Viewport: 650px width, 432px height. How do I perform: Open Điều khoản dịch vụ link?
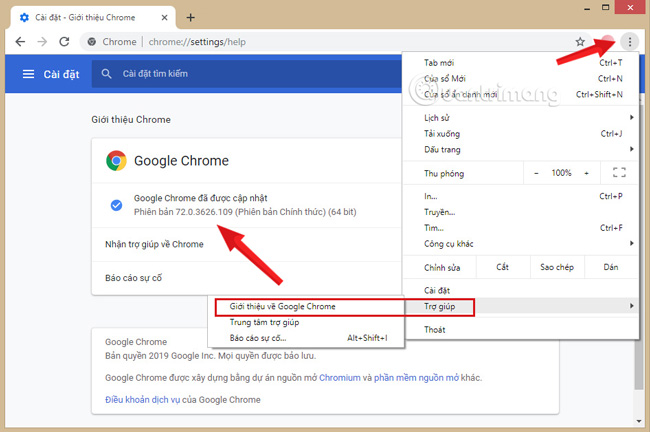(143, 400)
